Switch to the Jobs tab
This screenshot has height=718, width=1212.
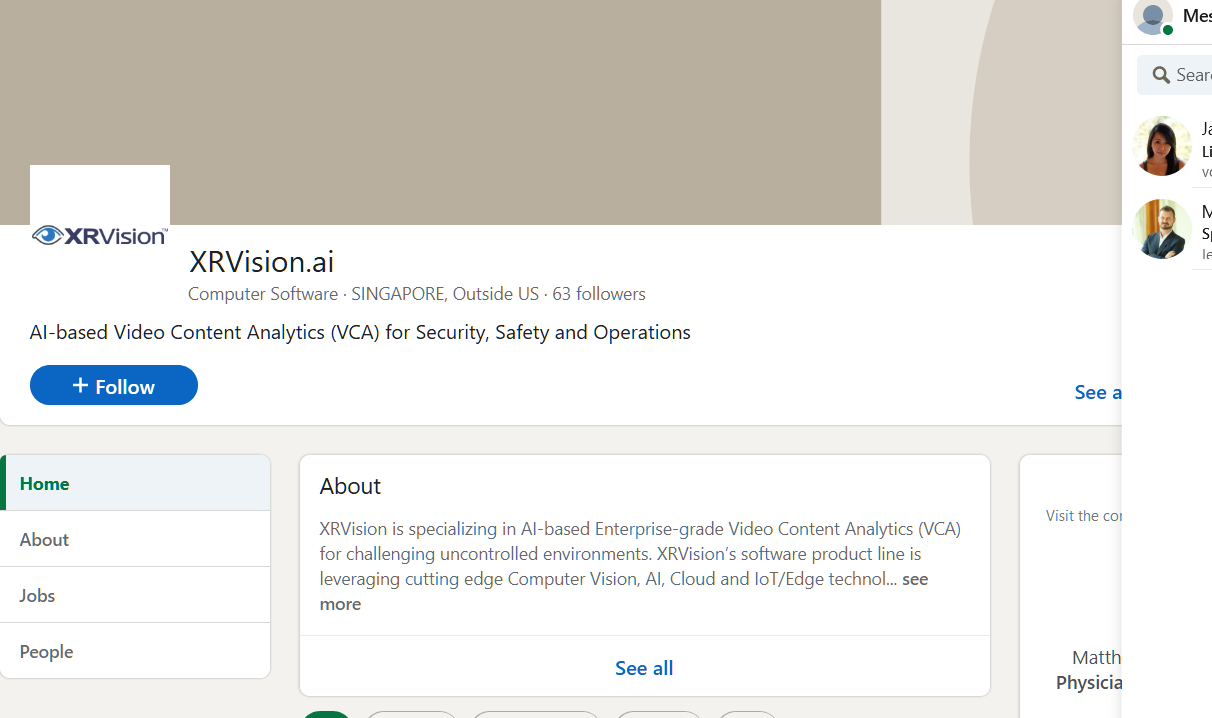(136, 595)
